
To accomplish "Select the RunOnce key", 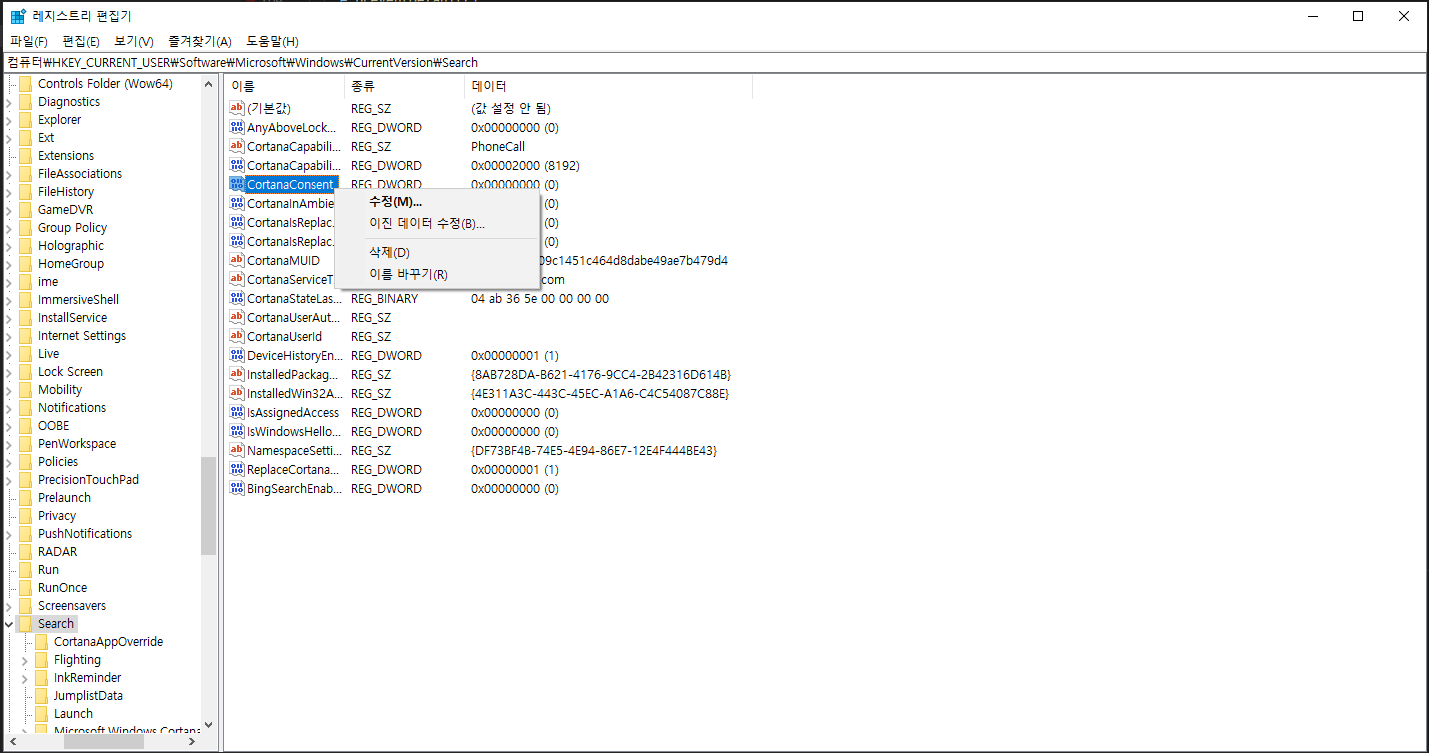I will click(62, 588).
